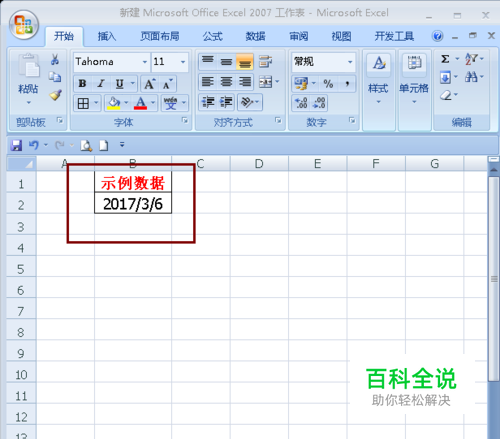
Task: Expand the fill color dropdown arrow
Action: tap(126, 103)
